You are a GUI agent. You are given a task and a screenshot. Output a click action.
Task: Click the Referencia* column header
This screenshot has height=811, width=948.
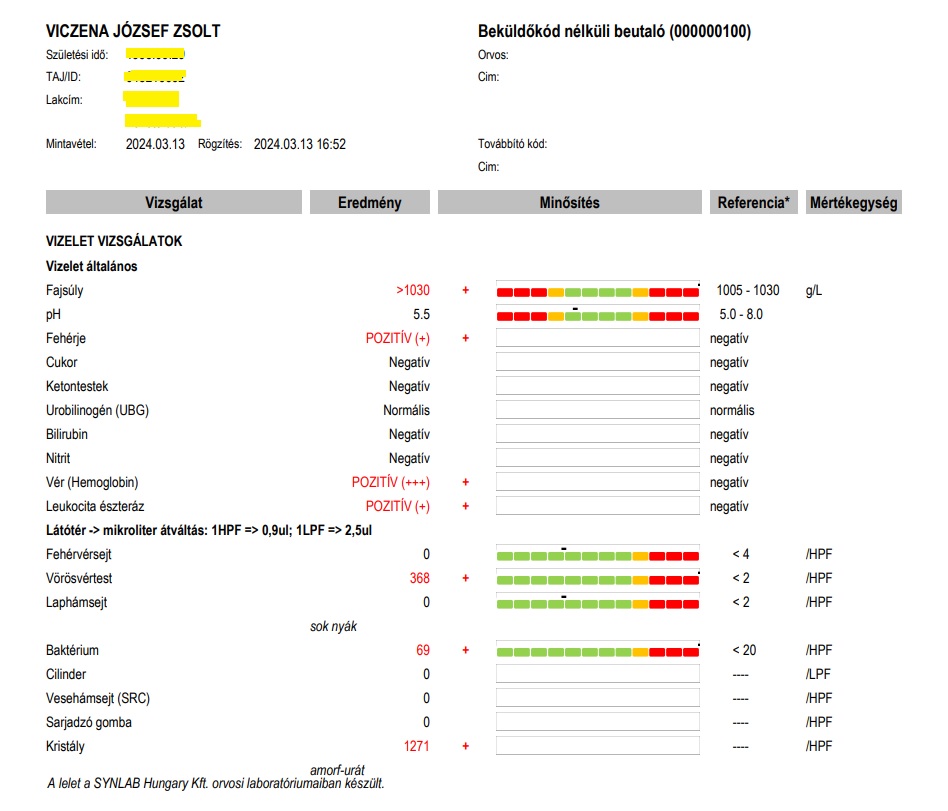pyautogui.click(x=753, y=203)
